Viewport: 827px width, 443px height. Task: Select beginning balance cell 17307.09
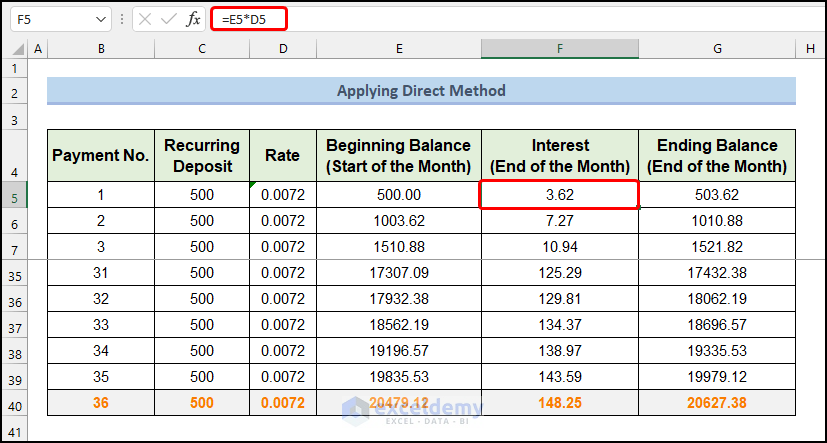[399, 273]
